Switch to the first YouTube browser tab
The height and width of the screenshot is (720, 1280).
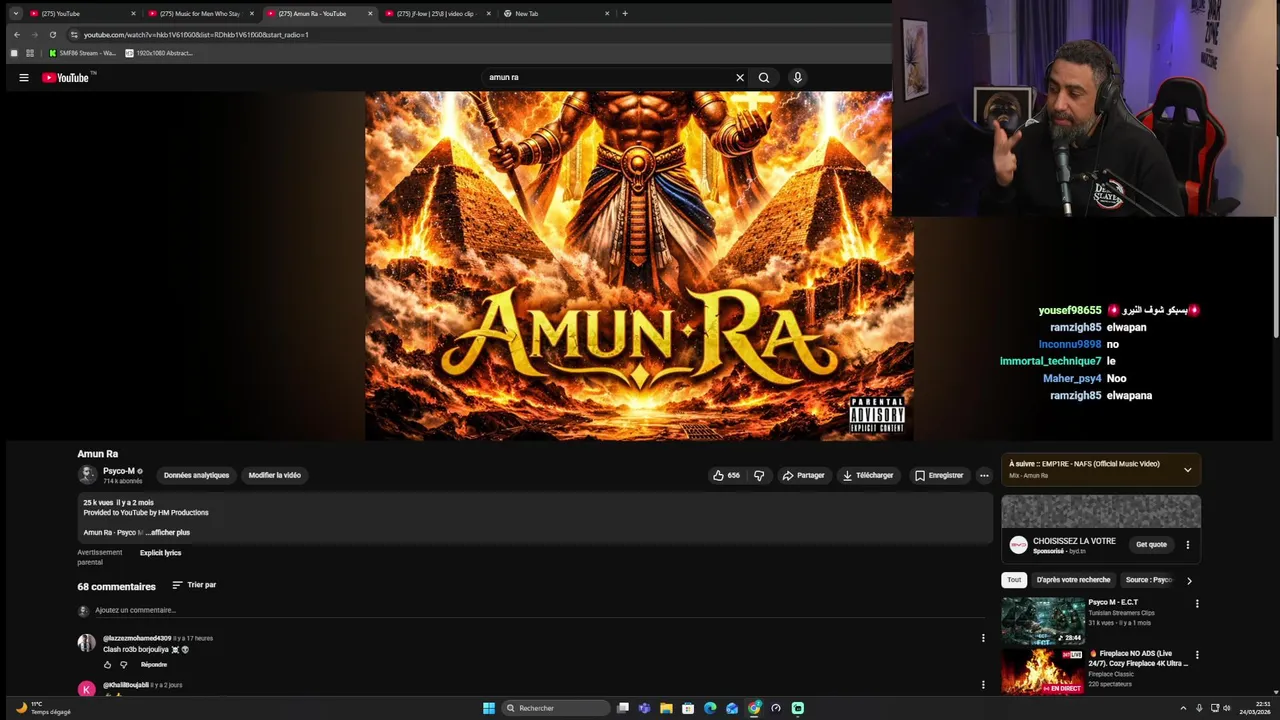tap(80, 14)
